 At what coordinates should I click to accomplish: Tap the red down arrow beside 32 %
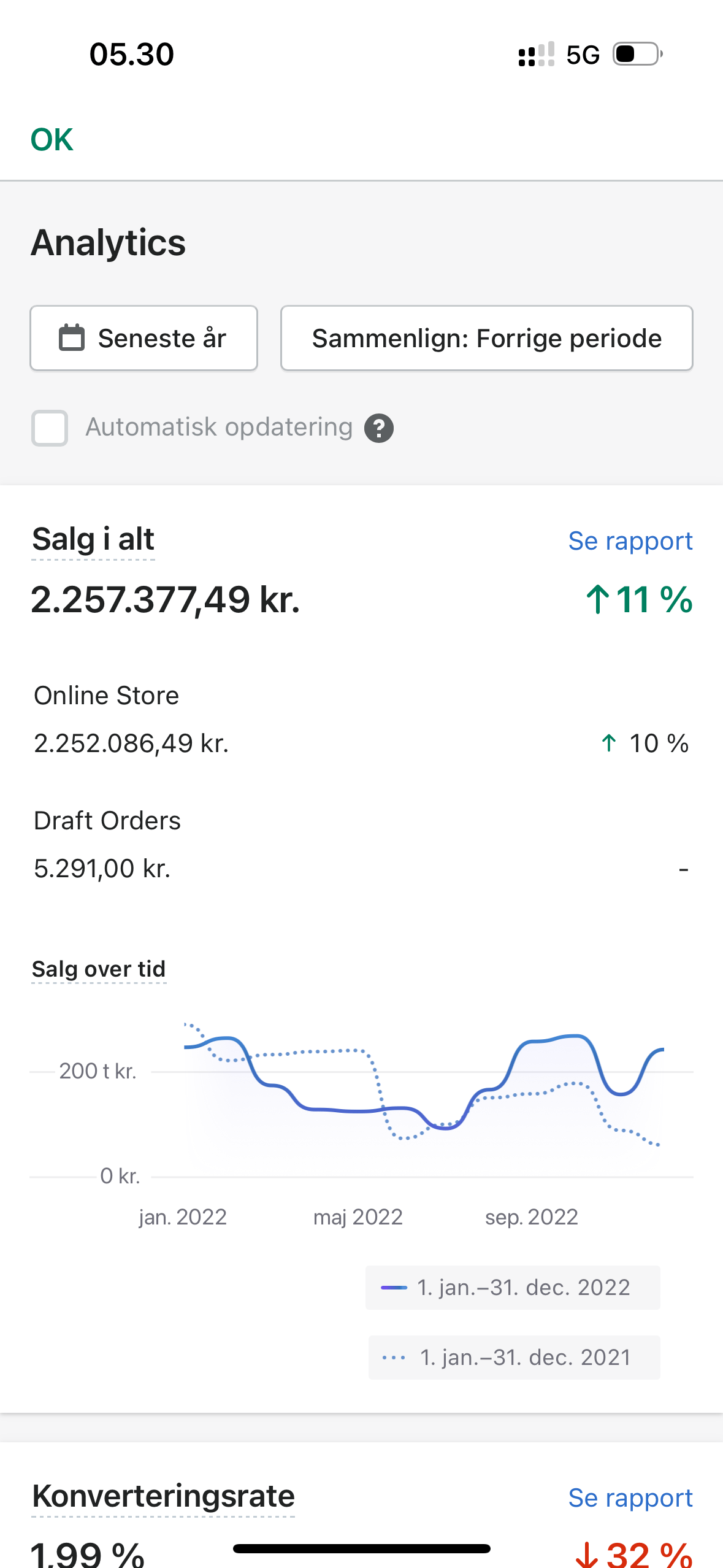point(587,1555)
